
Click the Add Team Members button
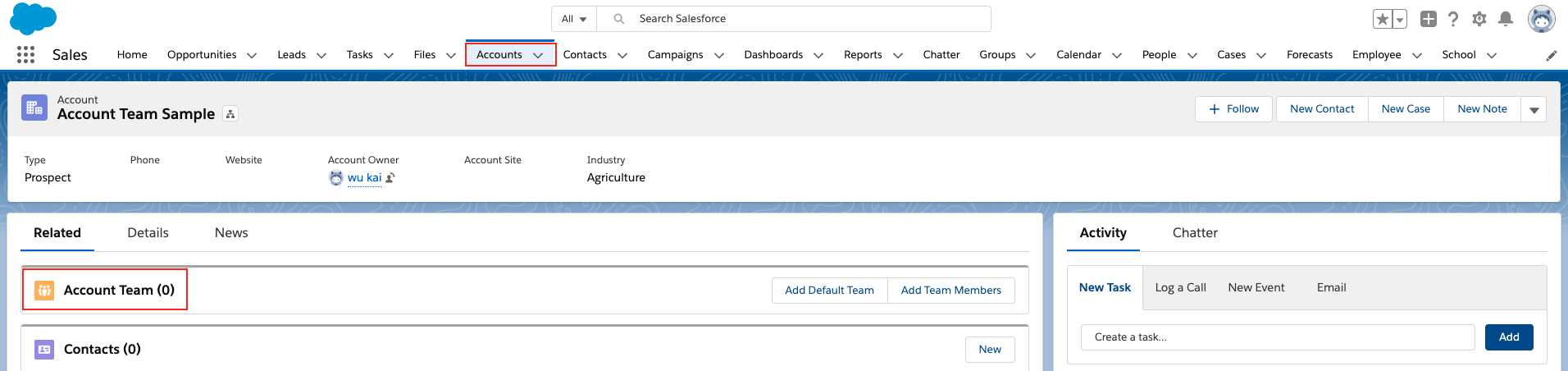click(950, 291)
